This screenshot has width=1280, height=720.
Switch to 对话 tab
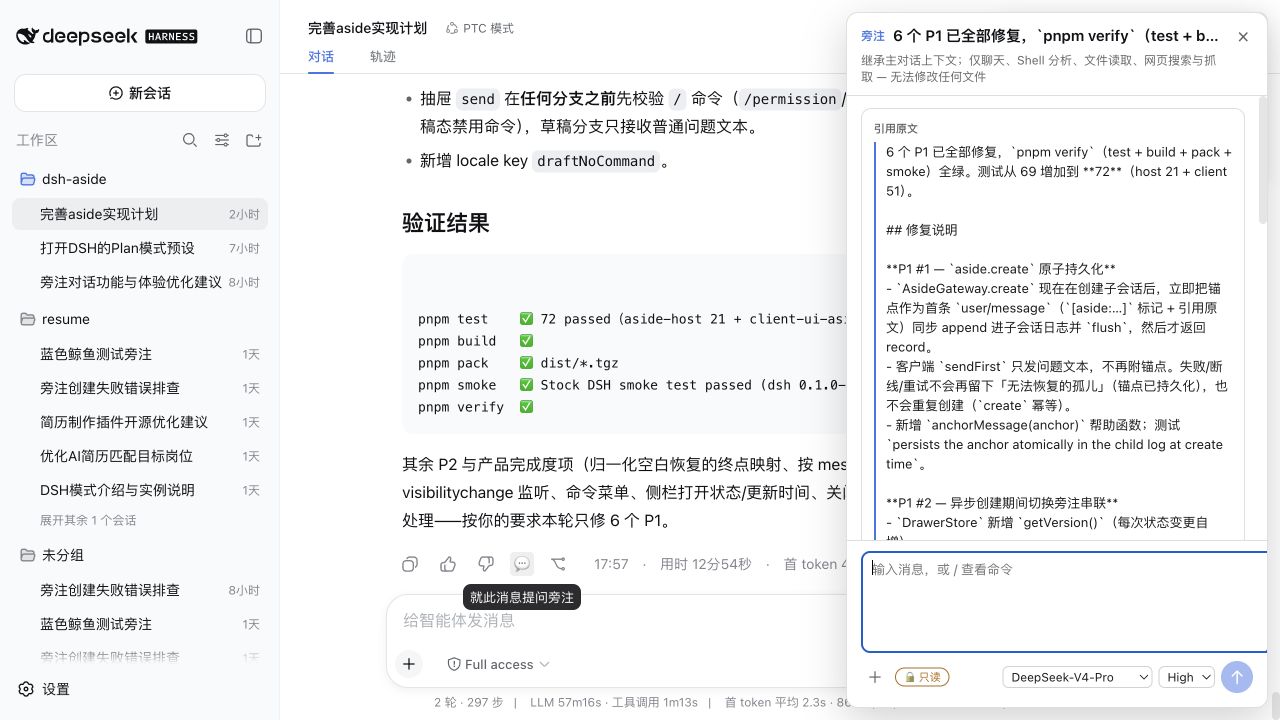tap(321, 57)
